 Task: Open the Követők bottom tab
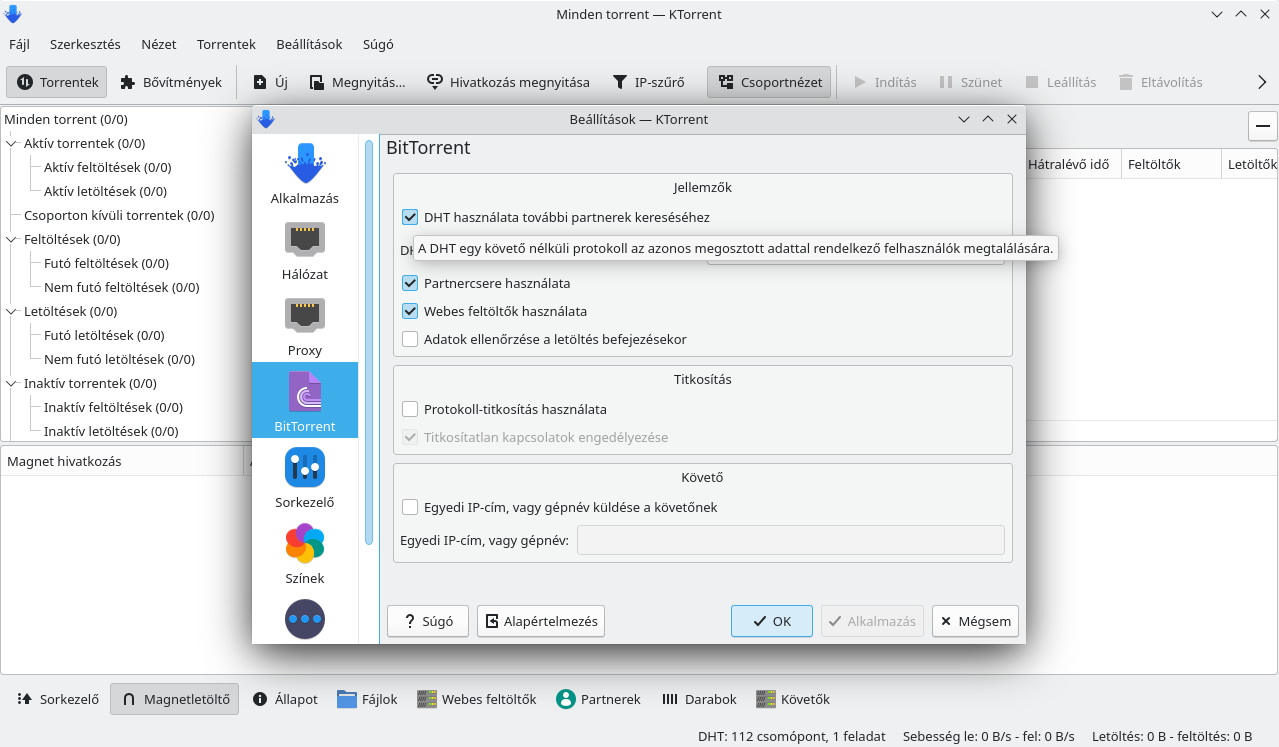pyautogui.click(x=793, y=699)
